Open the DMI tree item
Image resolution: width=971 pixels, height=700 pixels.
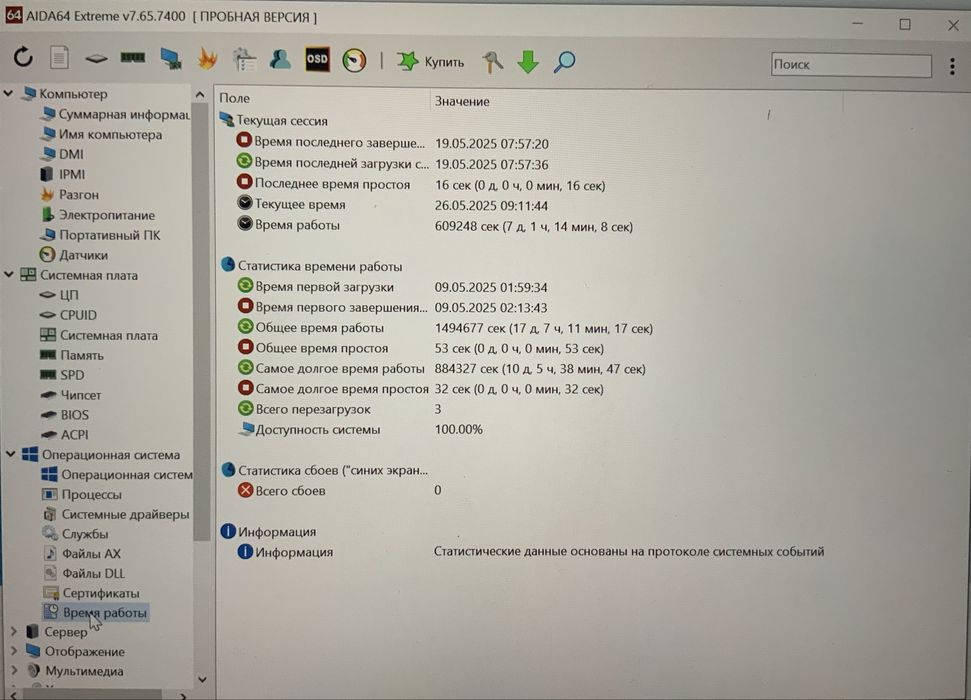62,154
